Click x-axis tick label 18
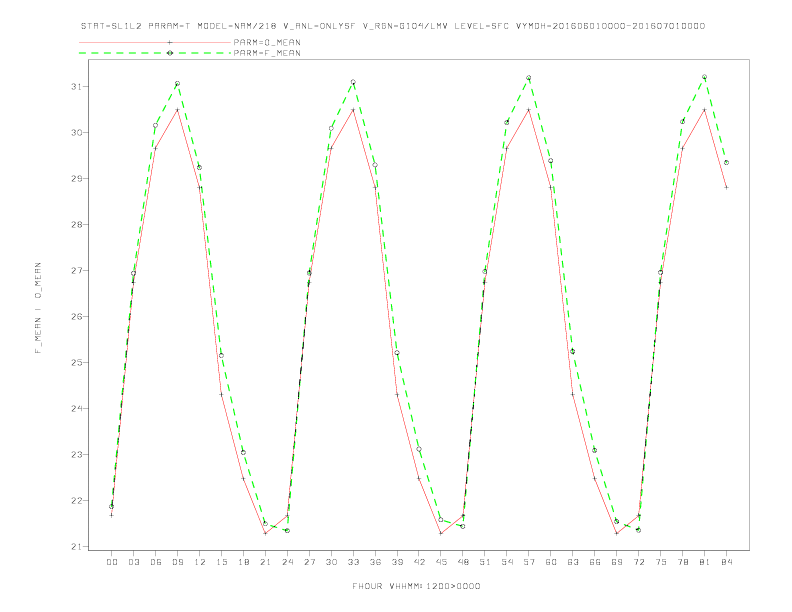Image resolution: width=792 pixels, height=612 pixels. [243, 562]
